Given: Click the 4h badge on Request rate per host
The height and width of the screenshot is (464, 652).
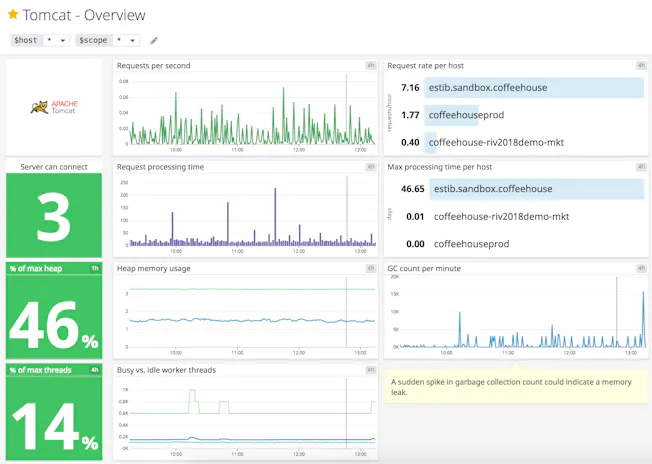Looking at the screenshot, I should coord(641,66).
